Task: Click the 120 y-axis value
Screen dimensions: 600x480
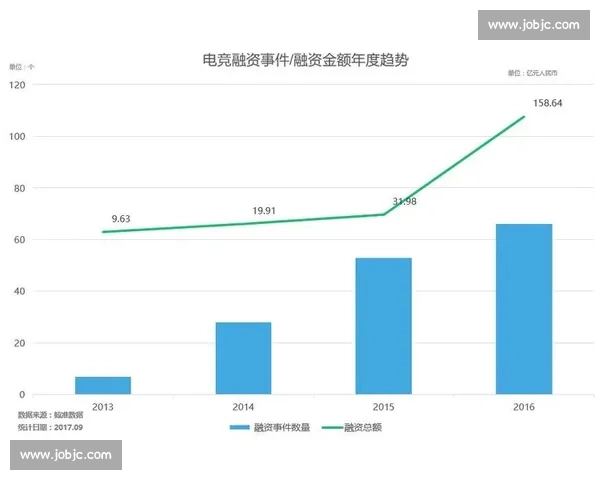Action: pyautogui.click(x=17, y=85)
